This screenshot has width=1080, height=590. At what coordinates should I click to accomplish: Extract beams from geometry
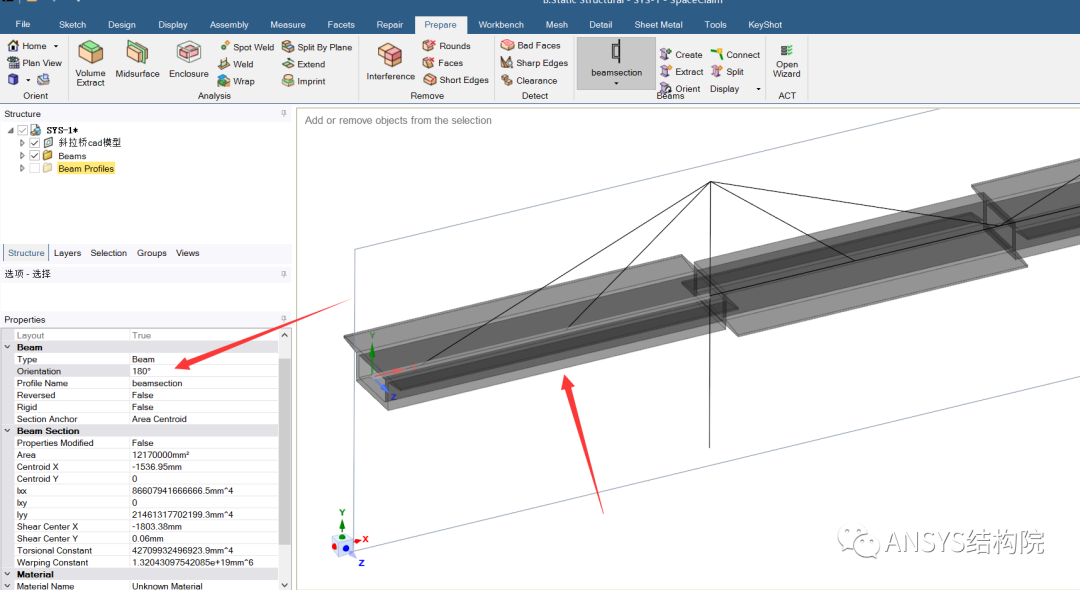(x=682, y=72)
